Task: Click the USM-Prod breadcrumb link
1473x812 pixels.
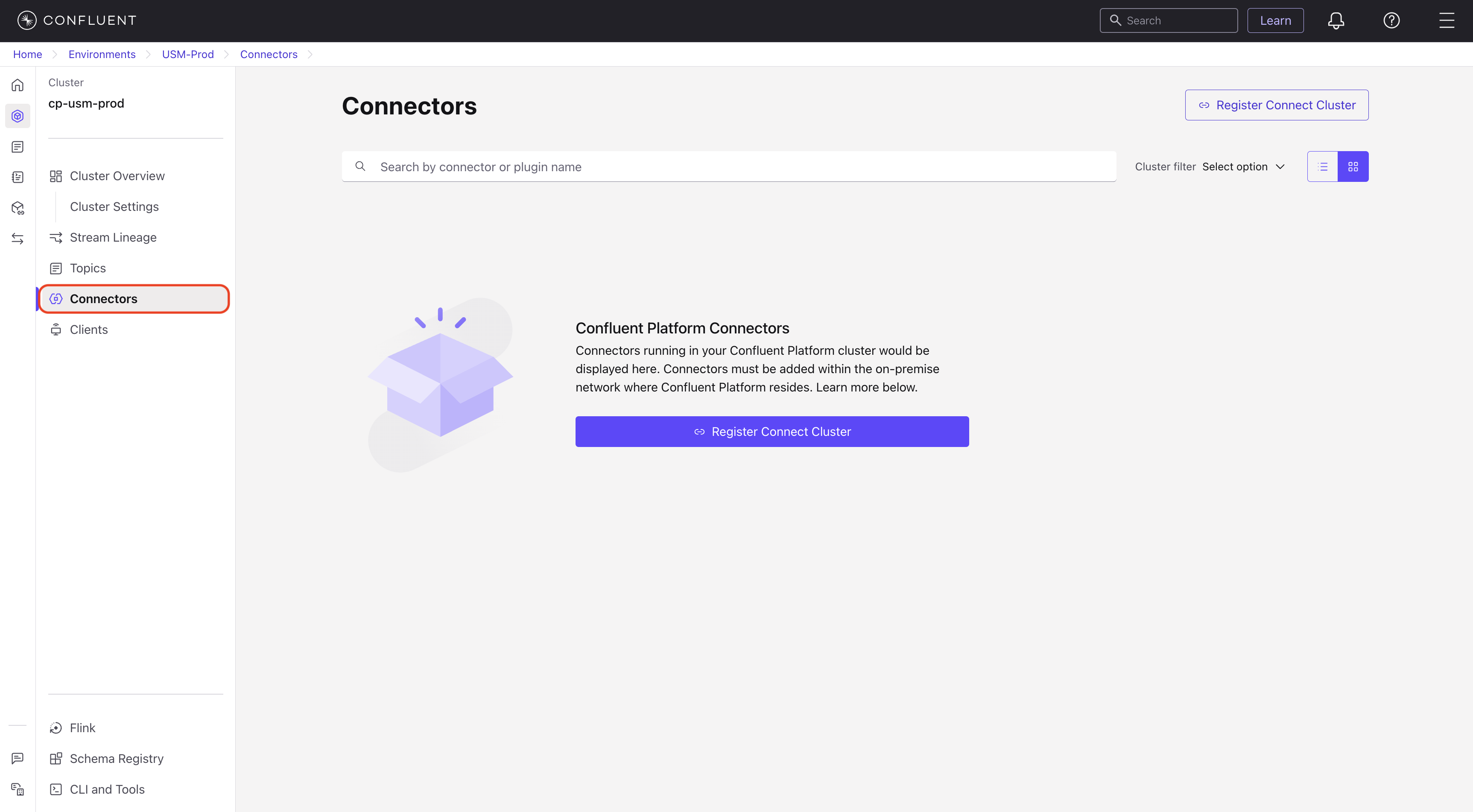Action: (x=187, y=54)
